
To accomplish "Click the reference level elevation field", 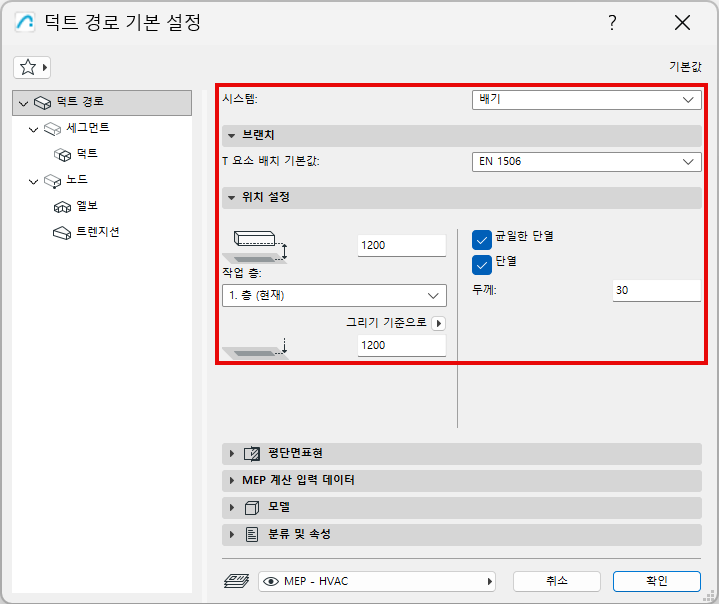I will click(401, 345).
